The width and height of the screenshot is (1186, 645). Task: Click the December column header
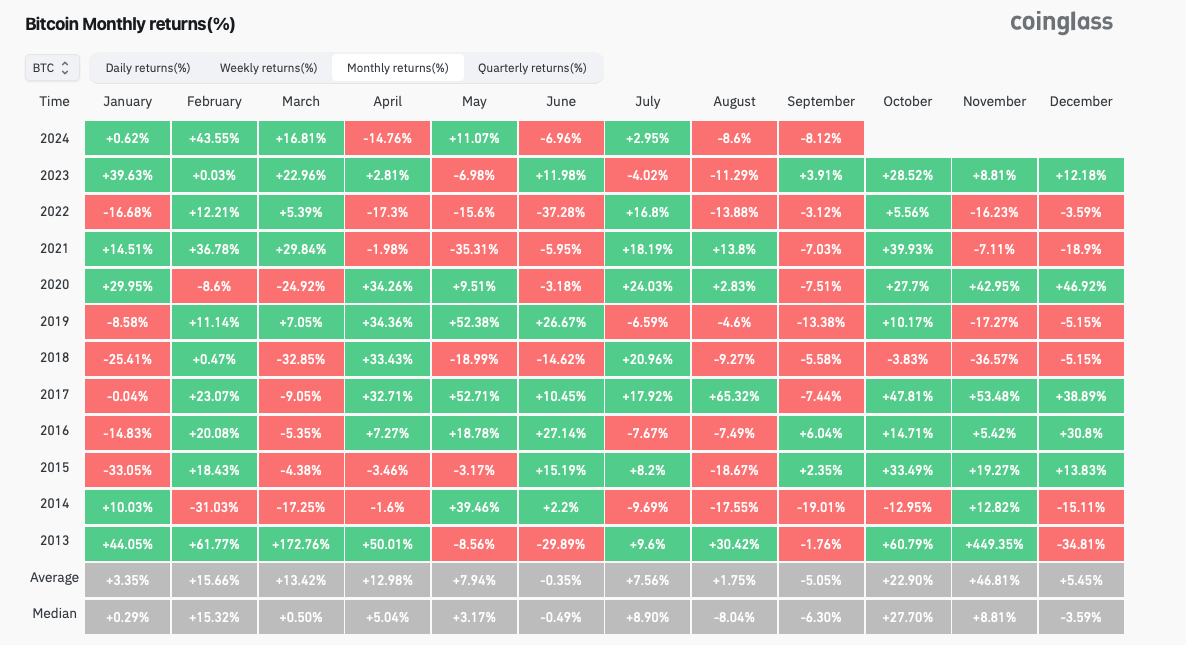click(1081, 101)
